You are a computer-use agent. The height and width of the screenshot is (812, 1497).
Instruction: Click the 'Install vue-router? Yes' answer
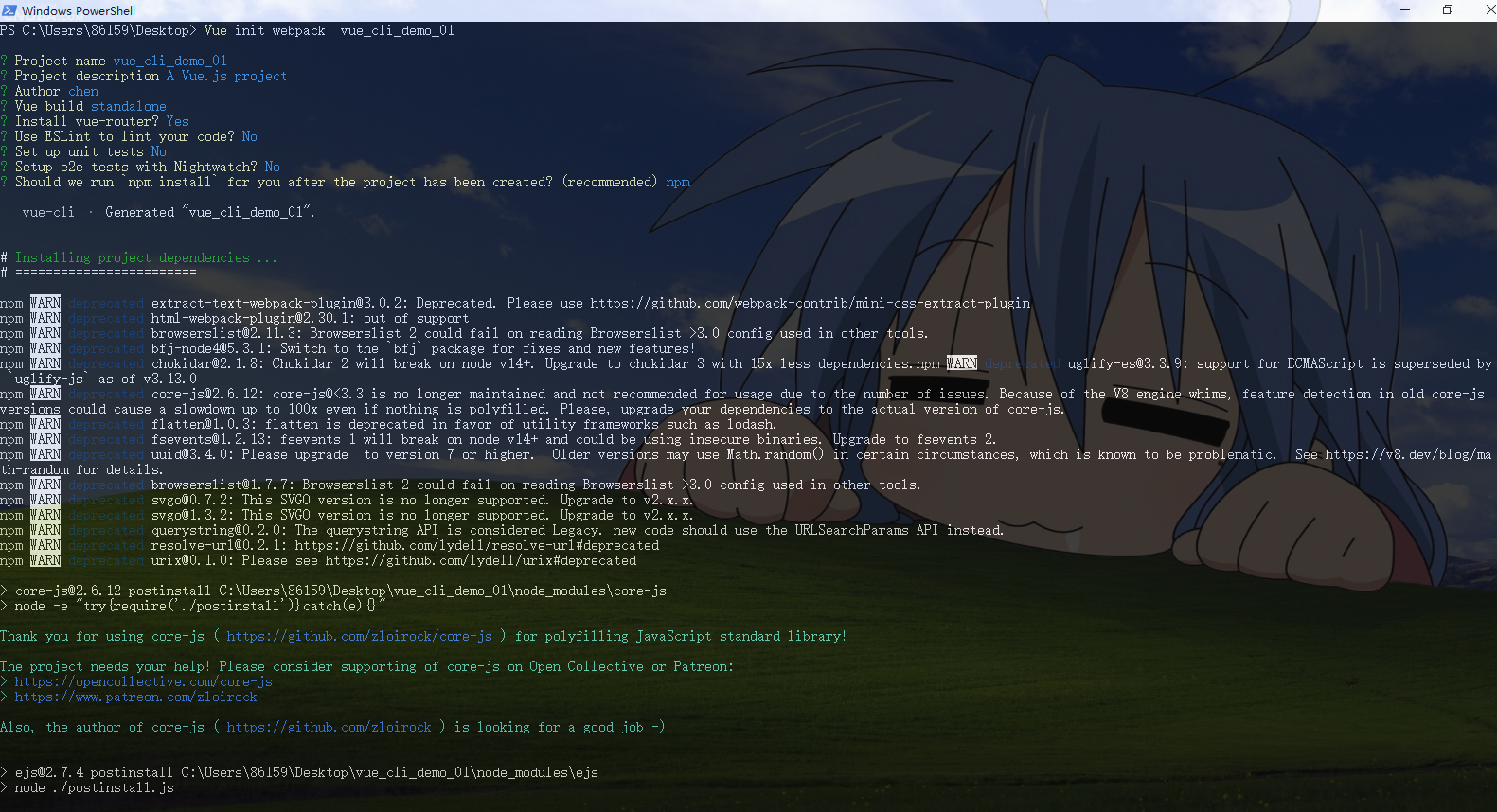178,121
